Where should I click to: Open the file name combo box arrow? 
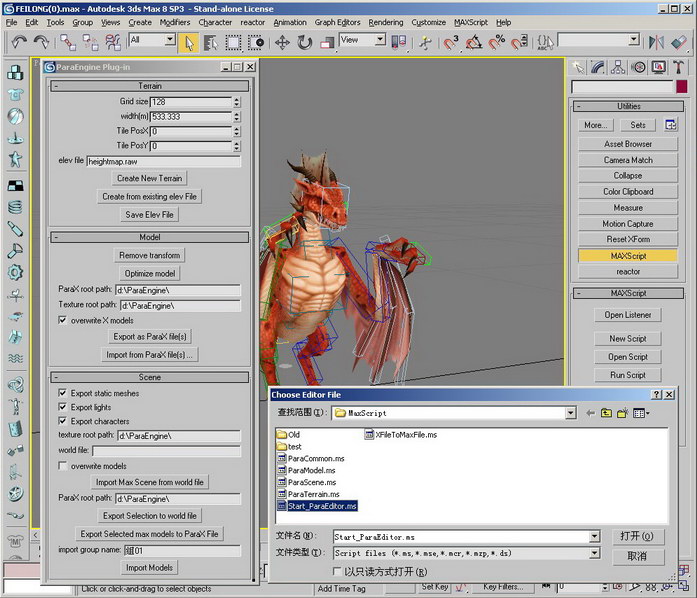tap(594, 537)
